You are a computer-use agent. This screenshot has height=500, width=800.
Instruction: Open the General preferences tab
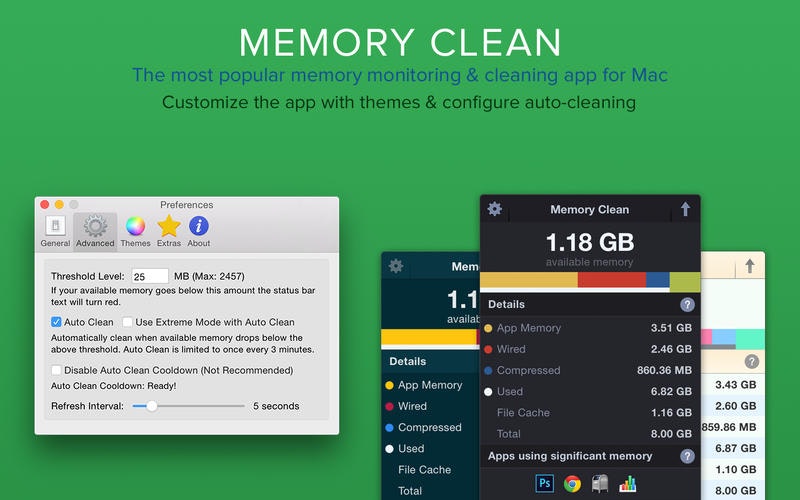coord(55,231)
